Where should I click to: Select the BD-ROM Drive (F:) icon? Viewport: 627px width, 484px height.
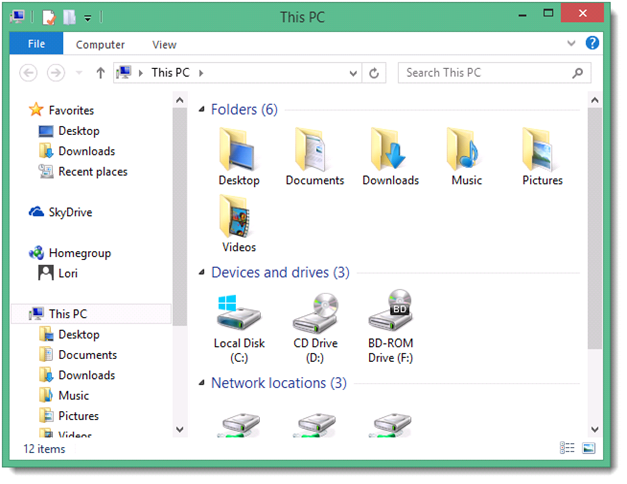390,328
